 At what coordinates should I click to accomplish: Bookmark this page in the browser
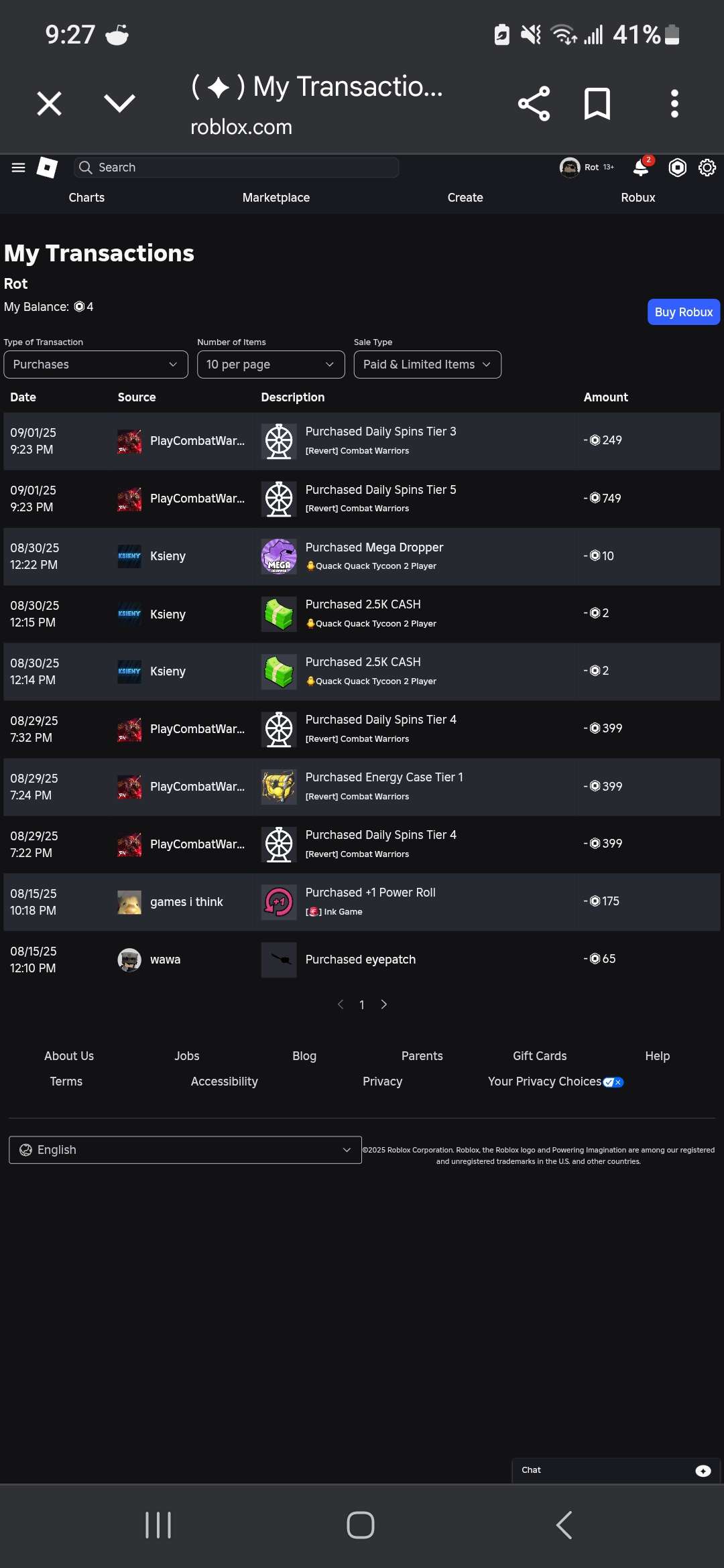point(597,104)
